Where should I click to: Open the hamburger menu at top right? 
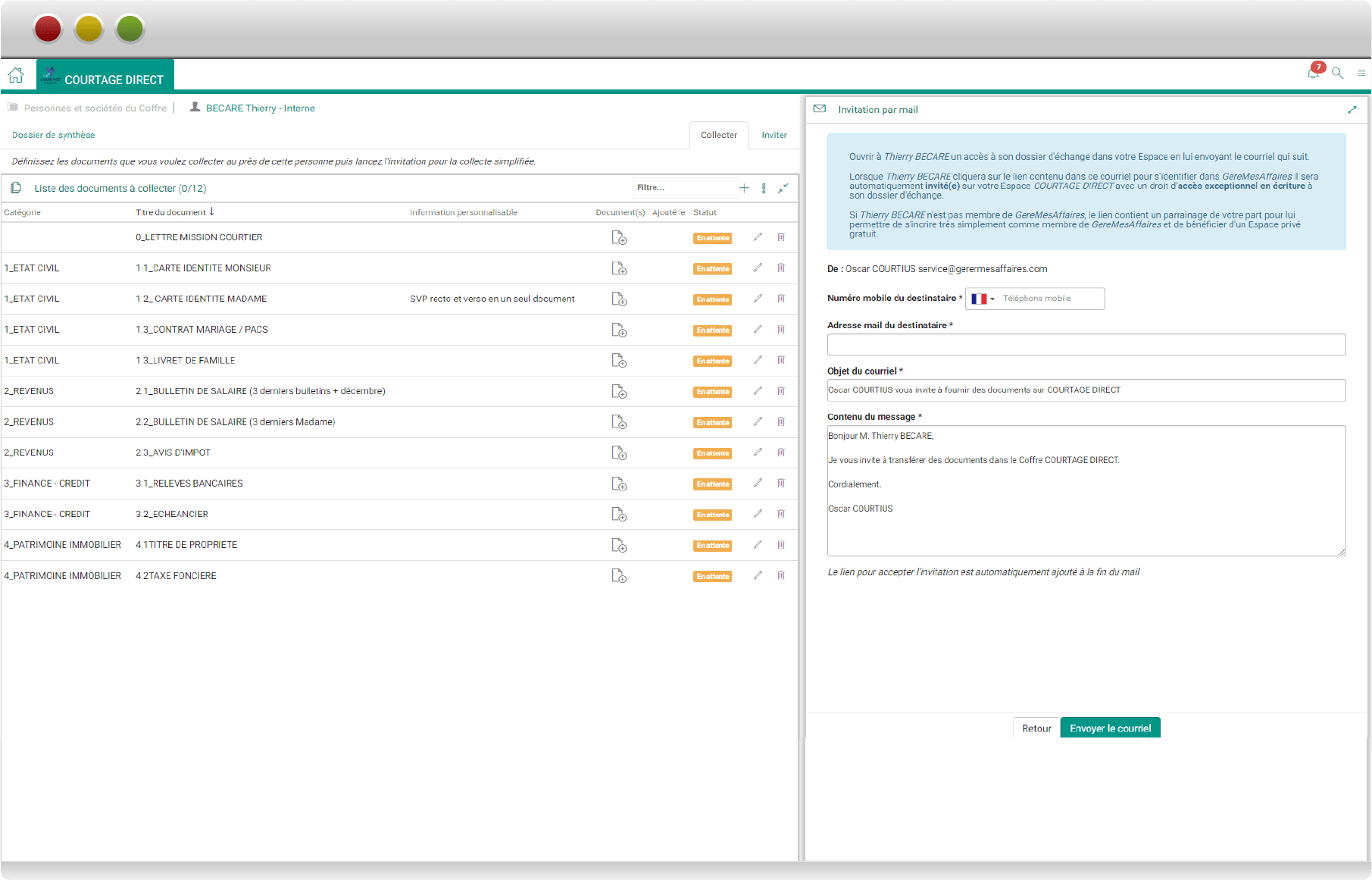click(1361, 73)
